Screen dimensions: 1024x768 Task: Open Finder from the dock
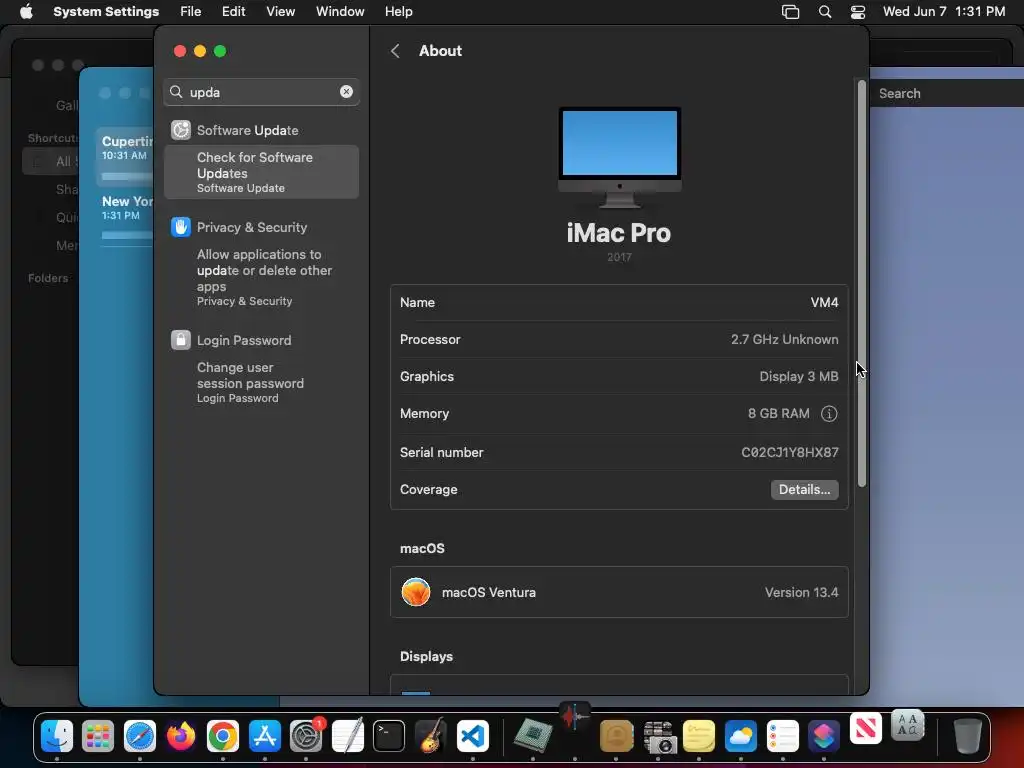tap(57, 736)
